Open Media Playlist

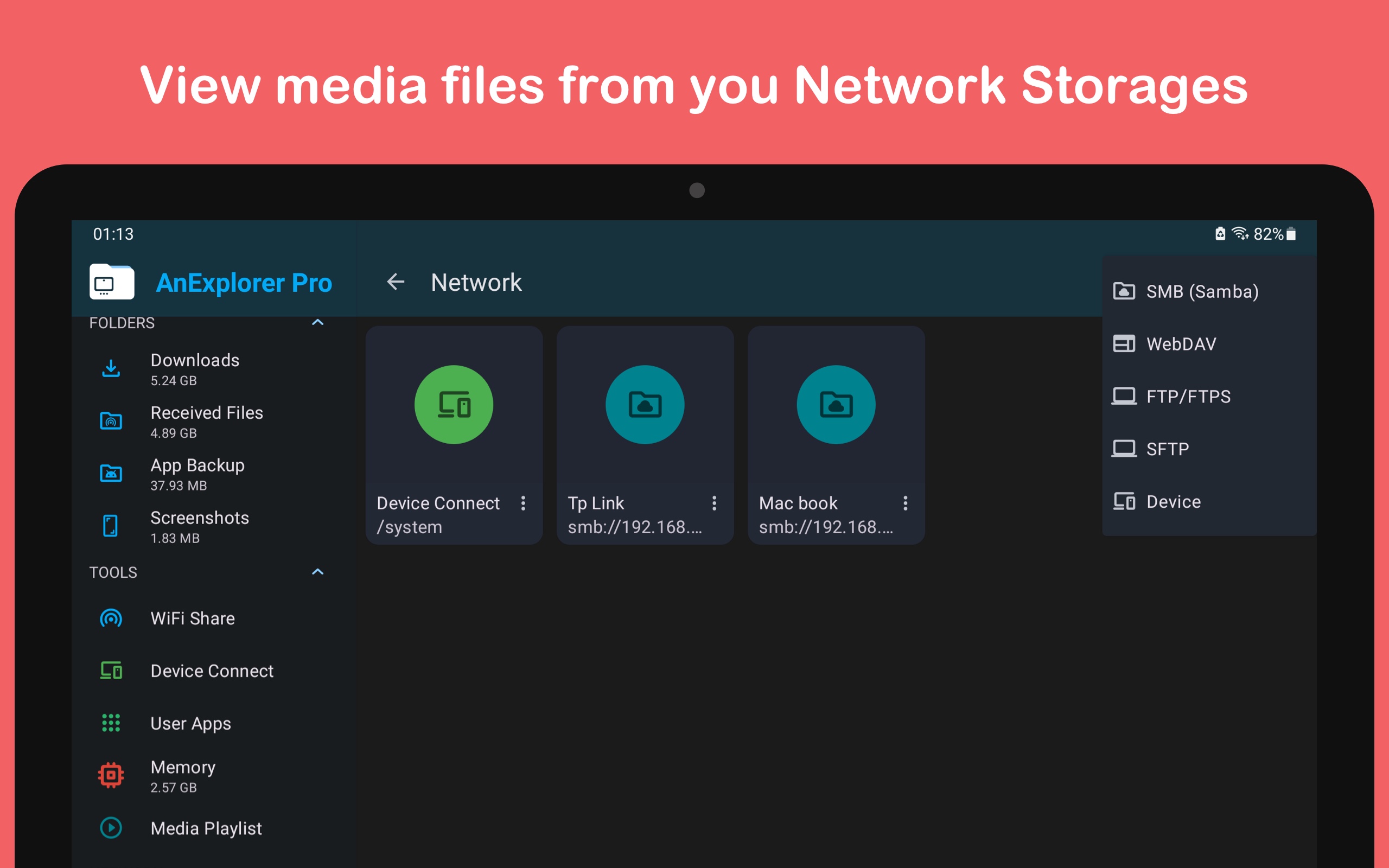click(206, 828)
